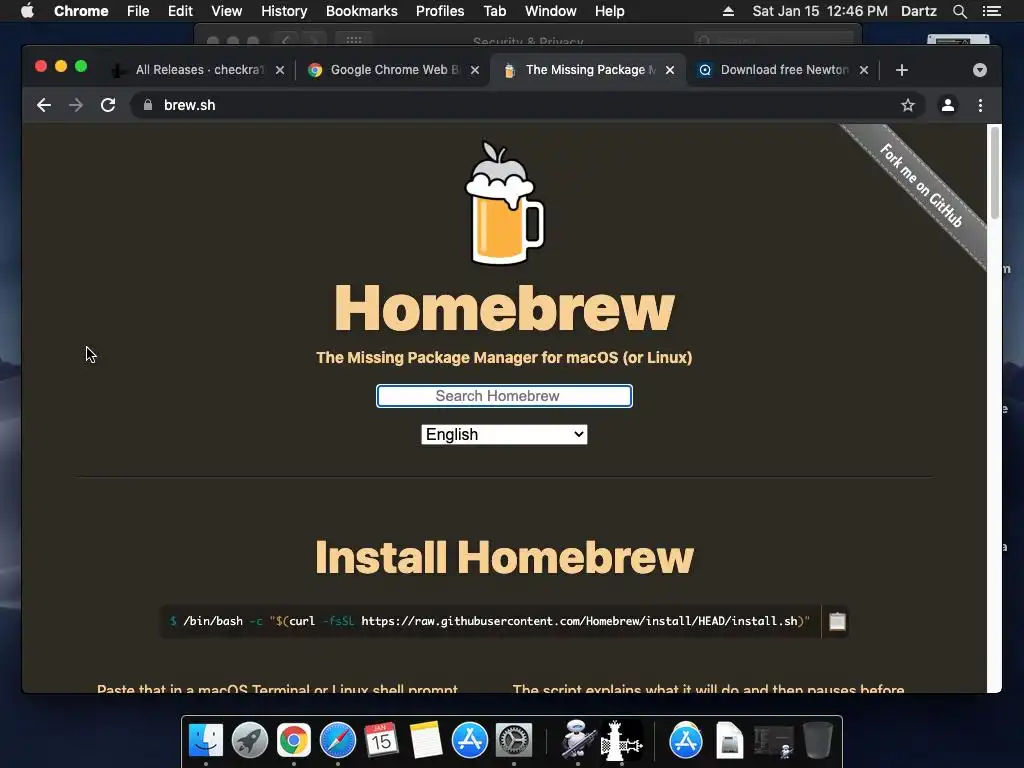Open the File menu
1024x768 pixels.
pos(138,11)
